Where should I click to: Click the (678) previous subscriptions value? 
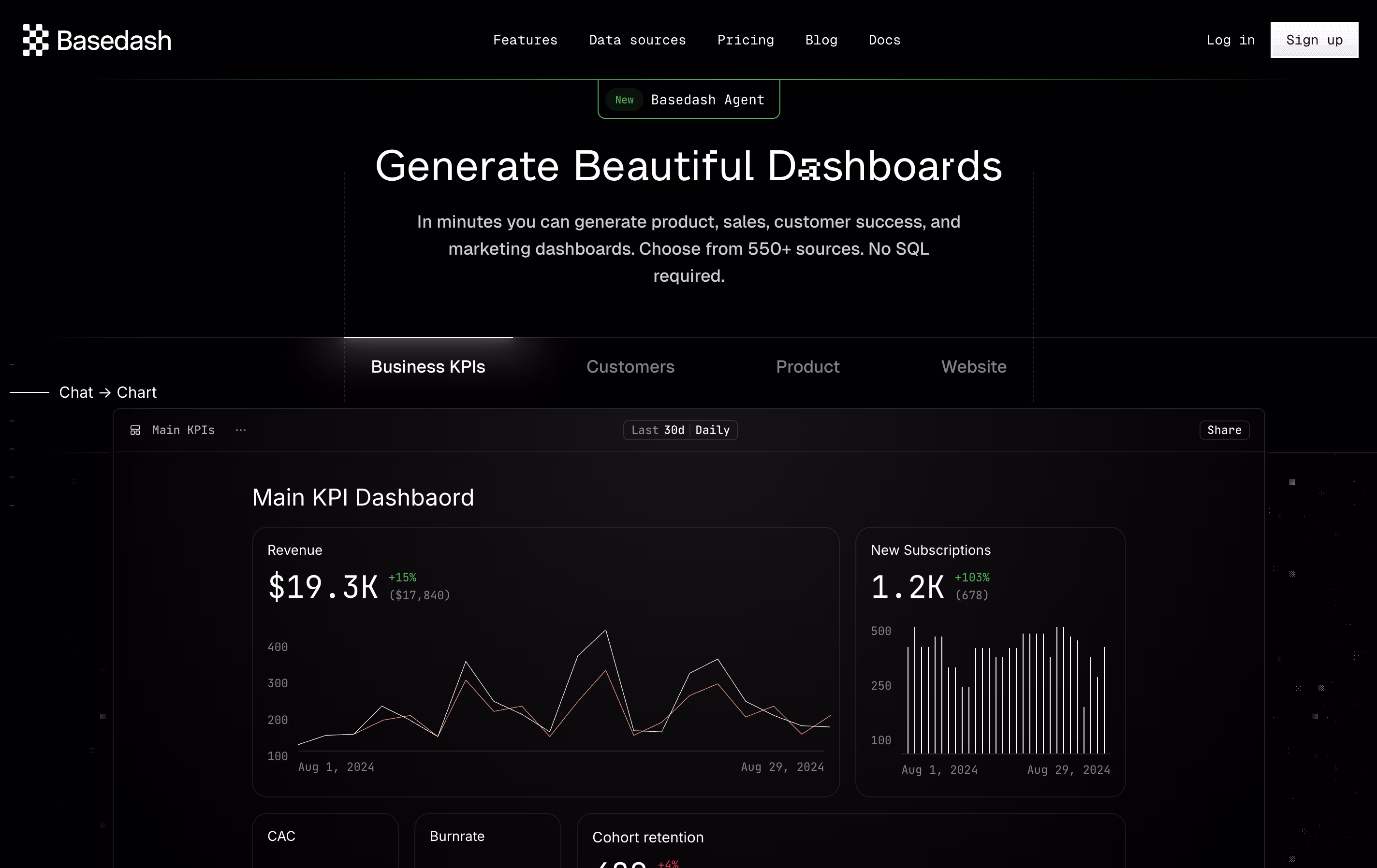[971, 595]
